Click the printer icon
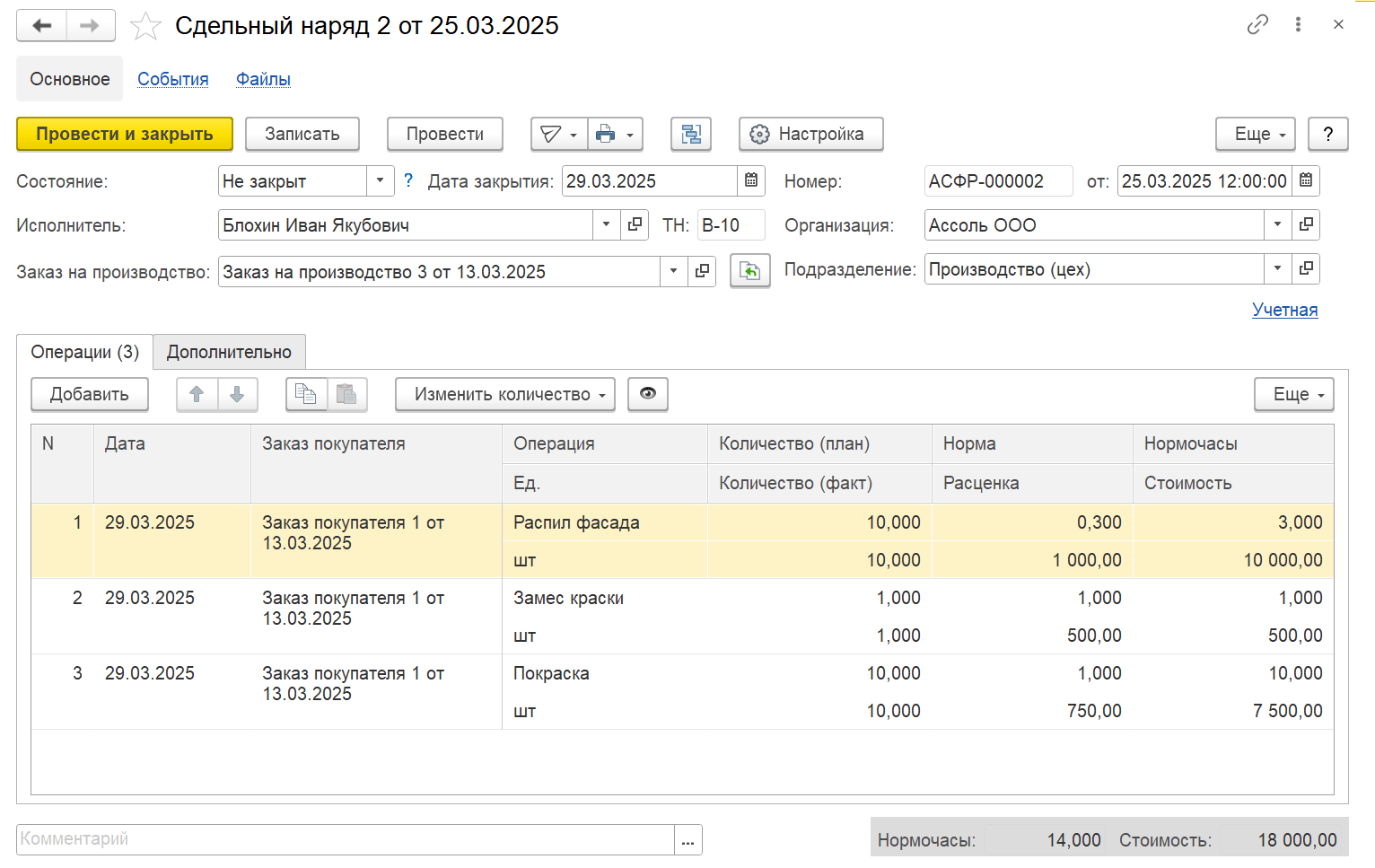This screenshot has width=1375, height=868. 606,135
